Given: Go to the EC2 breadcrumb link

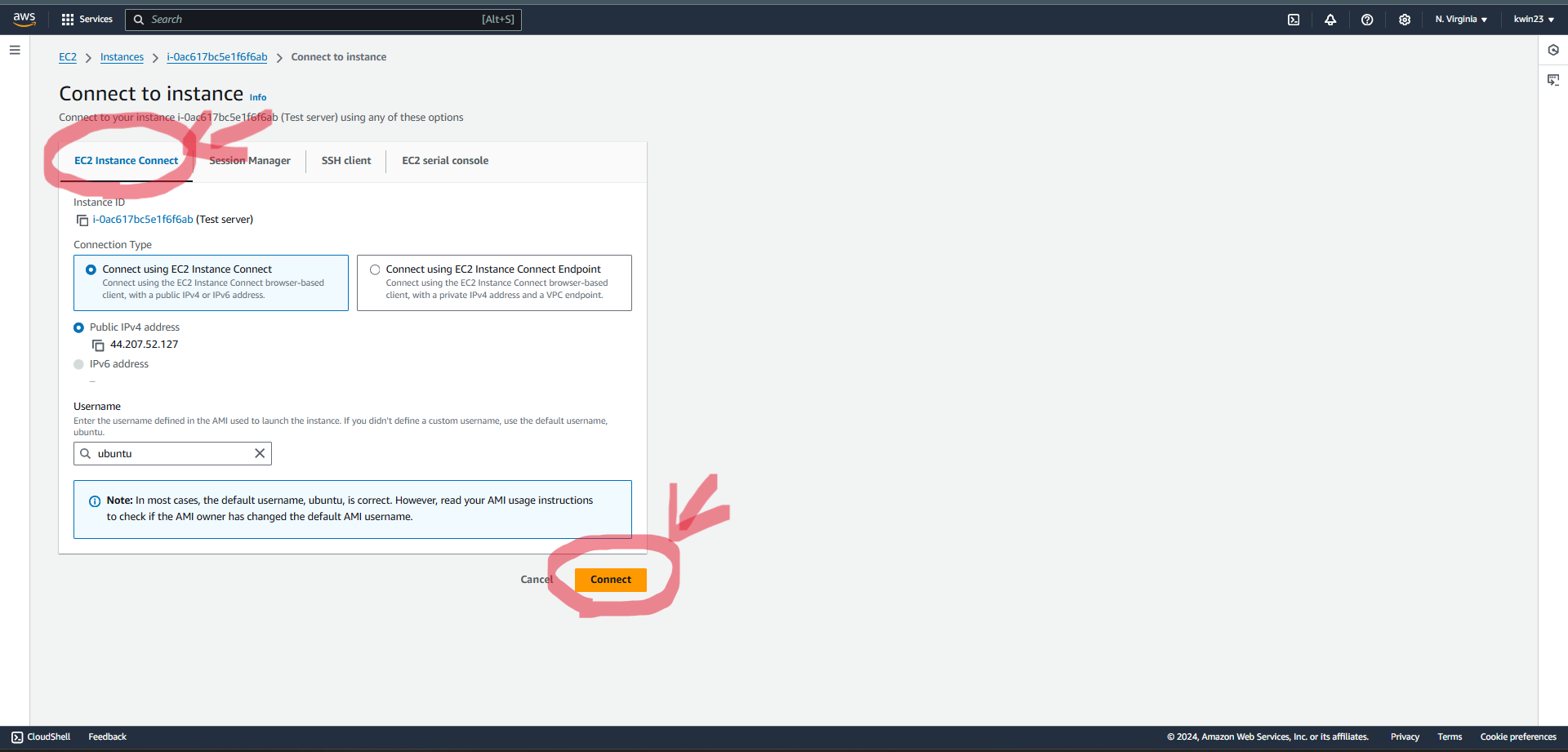Looking at the screenshot, I should click(68, 57).
